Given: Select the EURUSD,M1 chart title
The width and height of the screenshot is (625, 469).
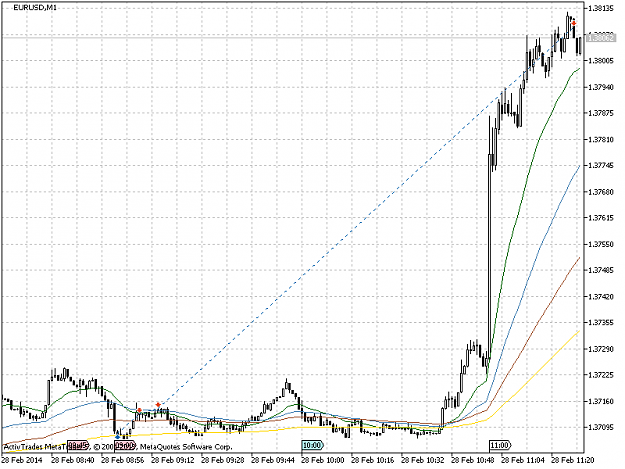Looking at the screenshot, I should 35,7.
